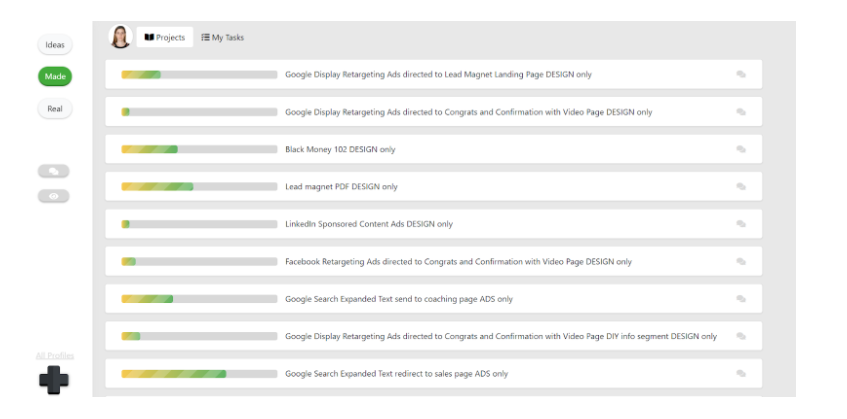This screenshot has height=419, width=847.
Task: Open Facebook Retargeting Ads Congrats project title
Action: [x=458, y=261]
